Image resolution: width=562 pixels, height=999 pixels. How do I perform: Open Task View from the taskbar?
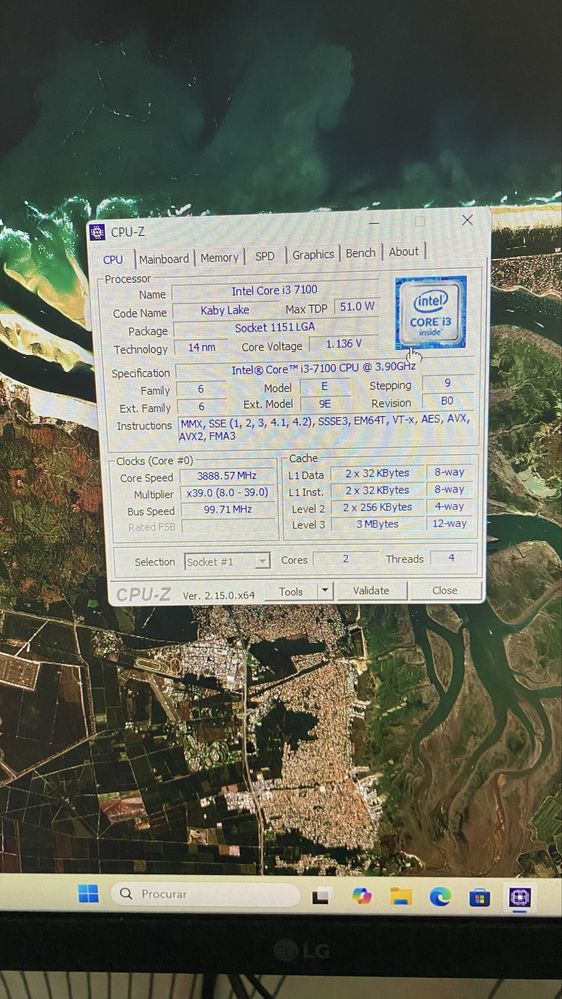click(x=322, y=896)
